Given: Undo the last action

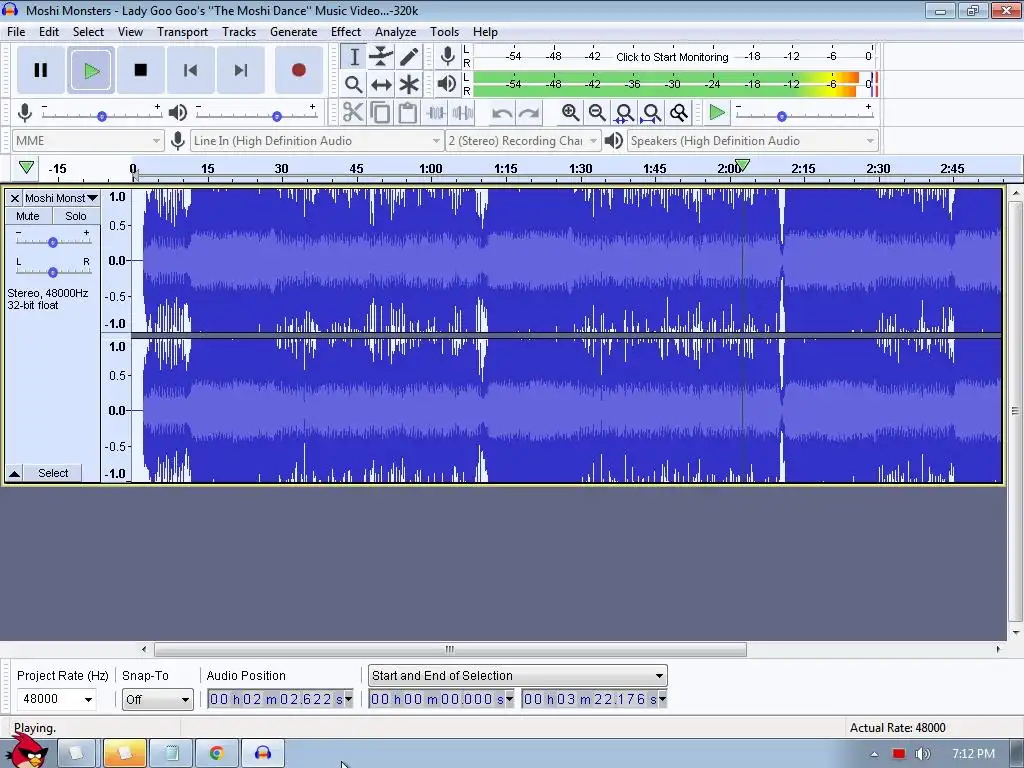Looking at the screenshot, I should point(502,113).
